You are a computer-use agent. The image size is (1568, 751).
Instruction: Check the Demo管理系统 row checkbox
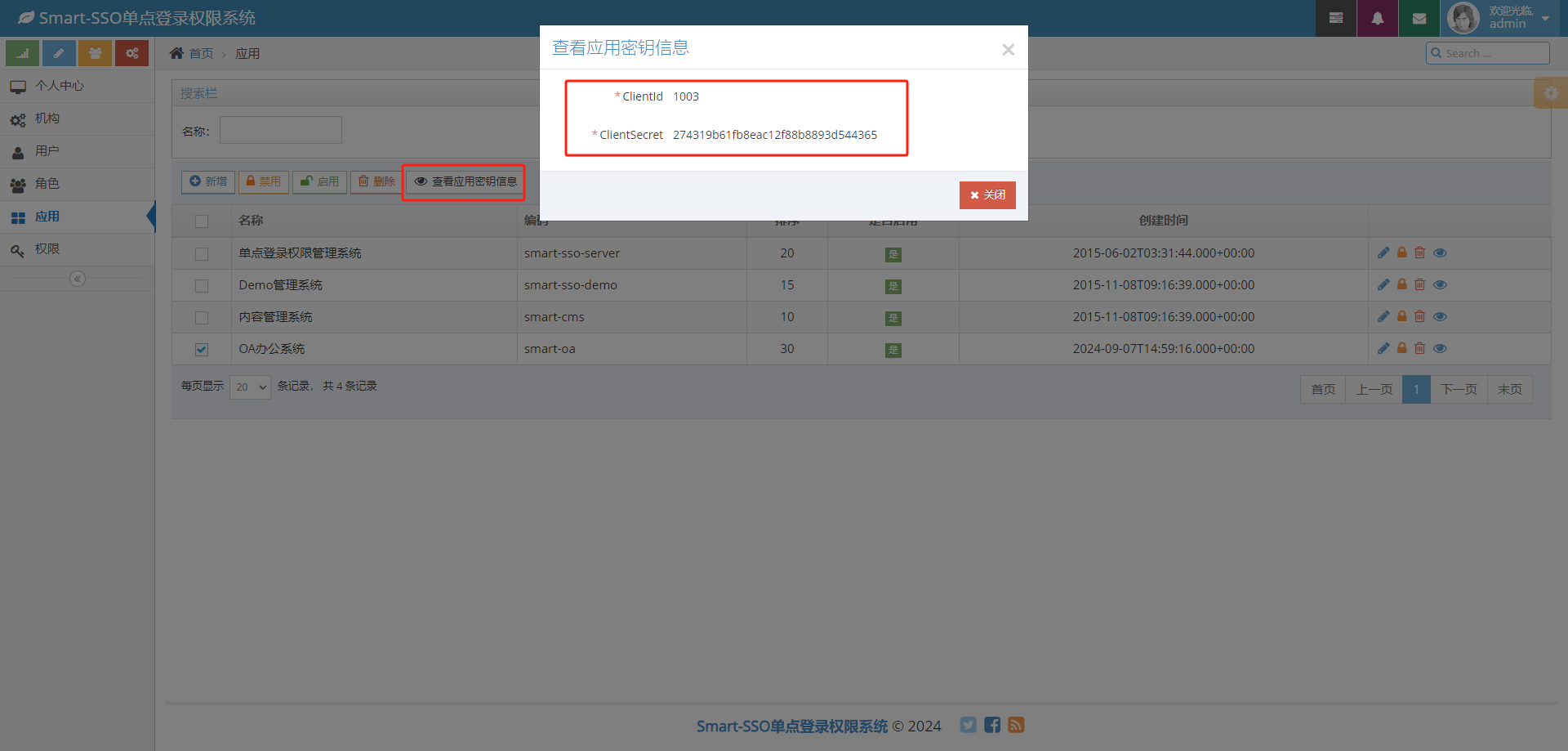click(202, 286)
